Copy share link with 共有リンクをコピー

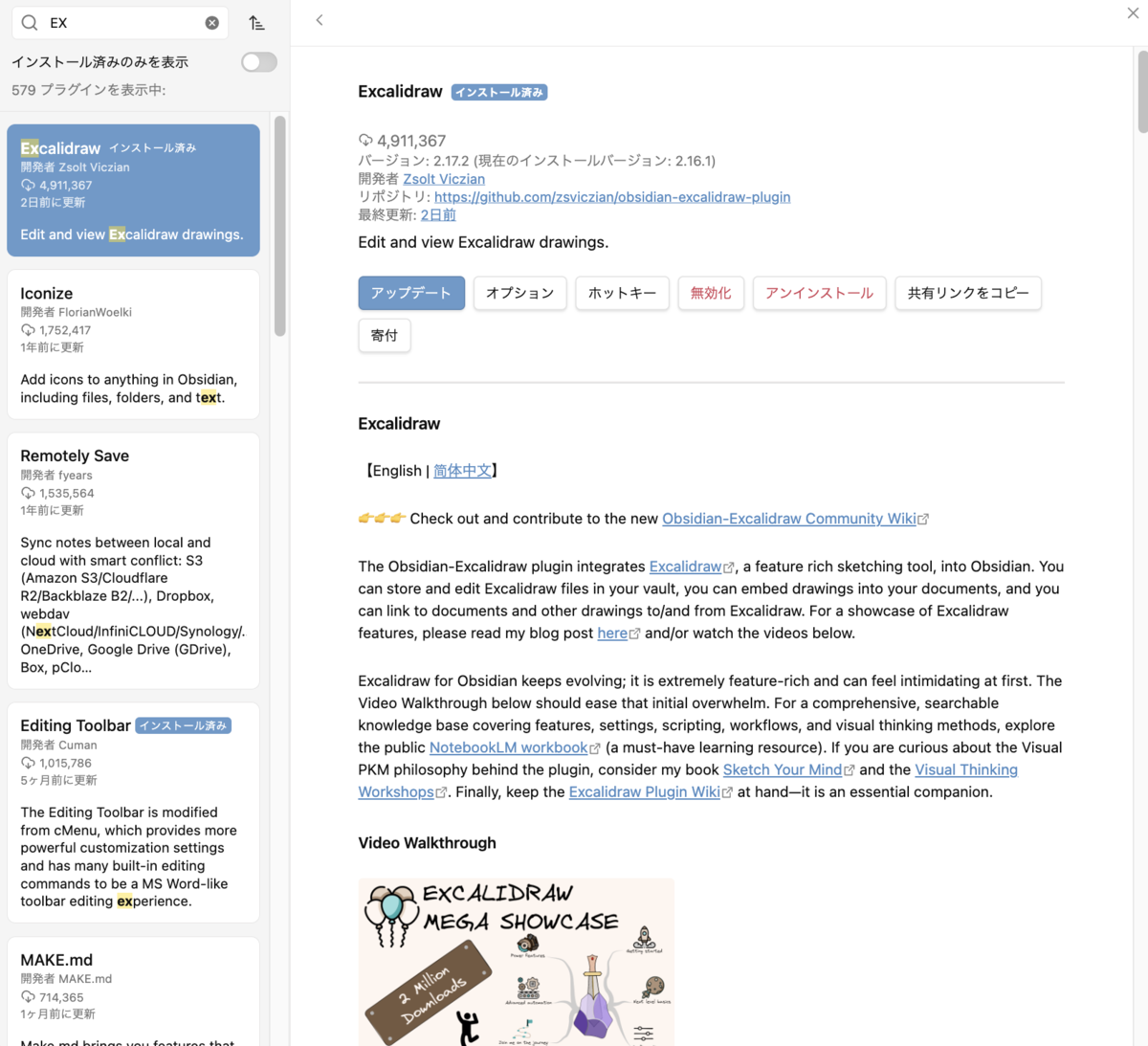click(968, 293)
